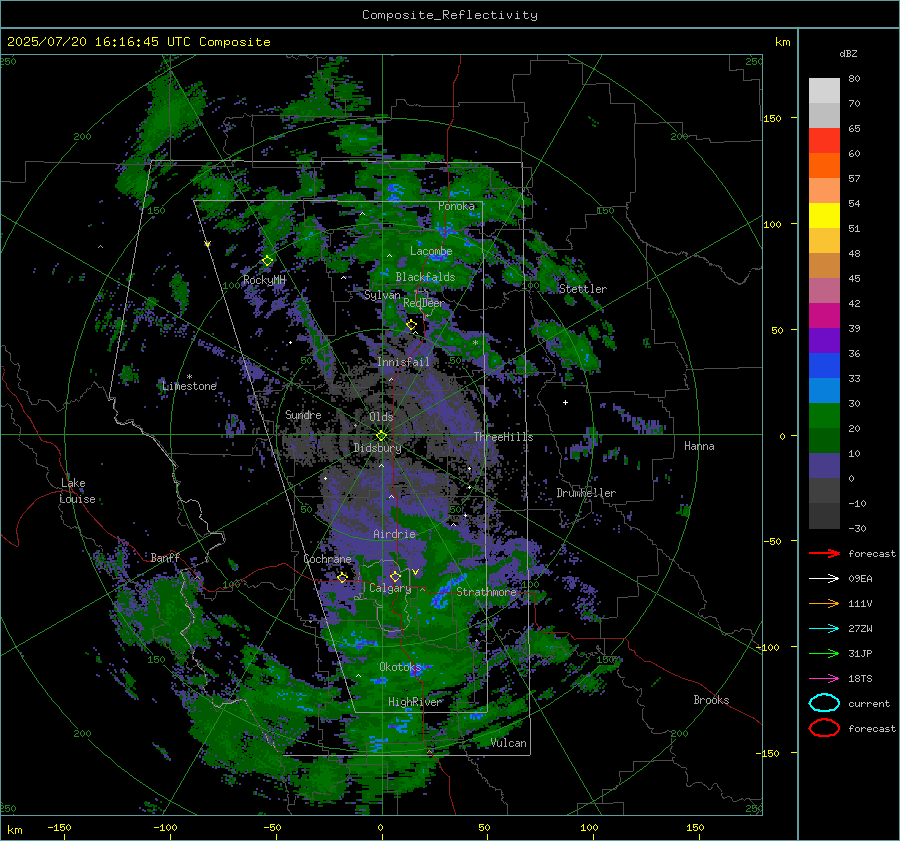The width and height of the screenshot is (900, 841).
Task: Click the blue storm cell west of Strathmore
Action: point(448,590)
